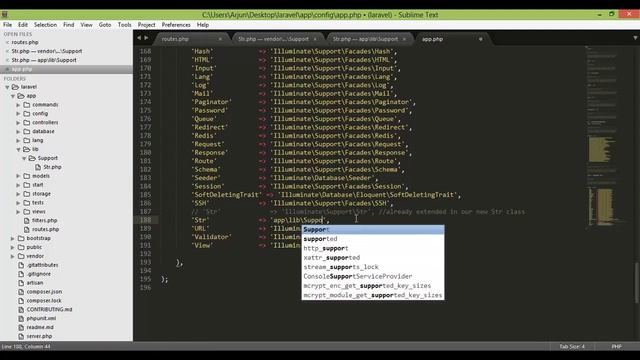The width and height of the screenshot is (640, 360).
Task: Close the Str.php vendor Support tab
Action: [315, 39]
